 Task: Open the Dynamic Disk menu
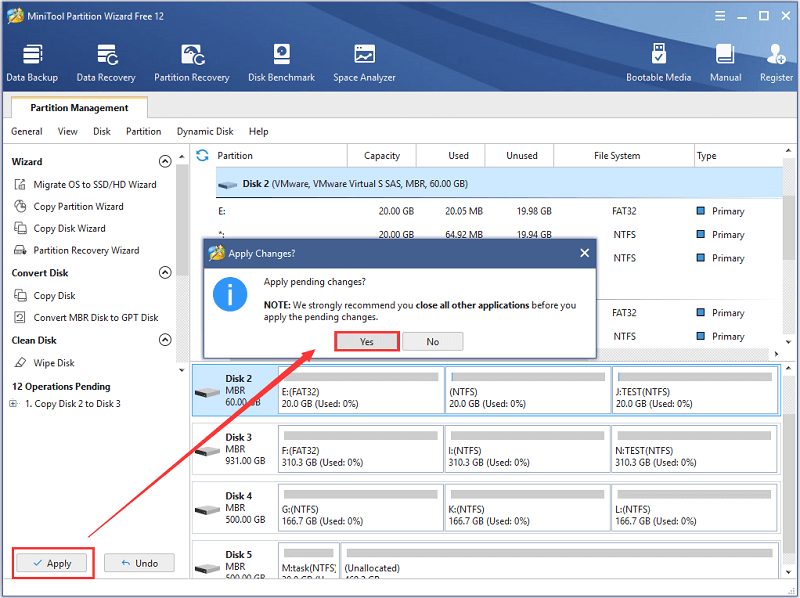[205, 132]
